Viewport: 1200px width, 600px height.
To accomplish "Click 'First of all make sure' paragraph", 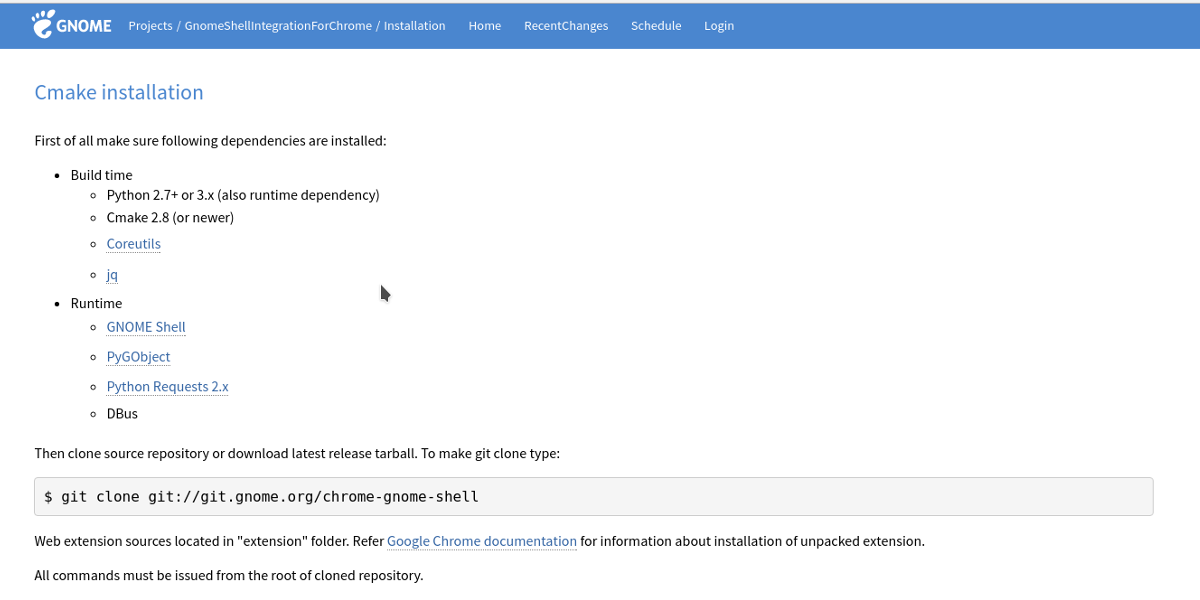I will coord(210,141).
